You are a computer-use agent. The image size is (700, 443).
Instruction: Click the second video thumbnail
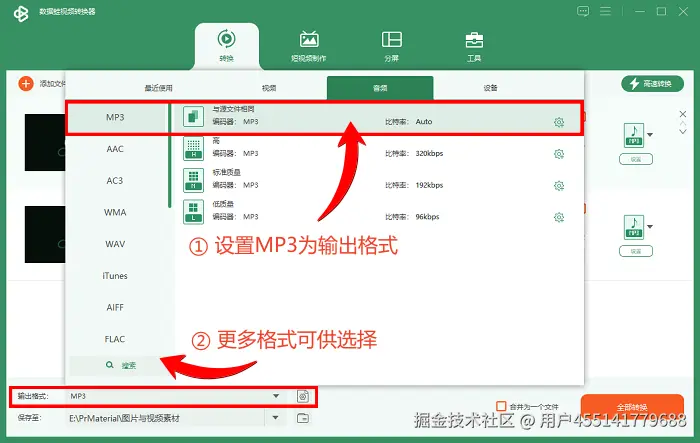(45, 234)
